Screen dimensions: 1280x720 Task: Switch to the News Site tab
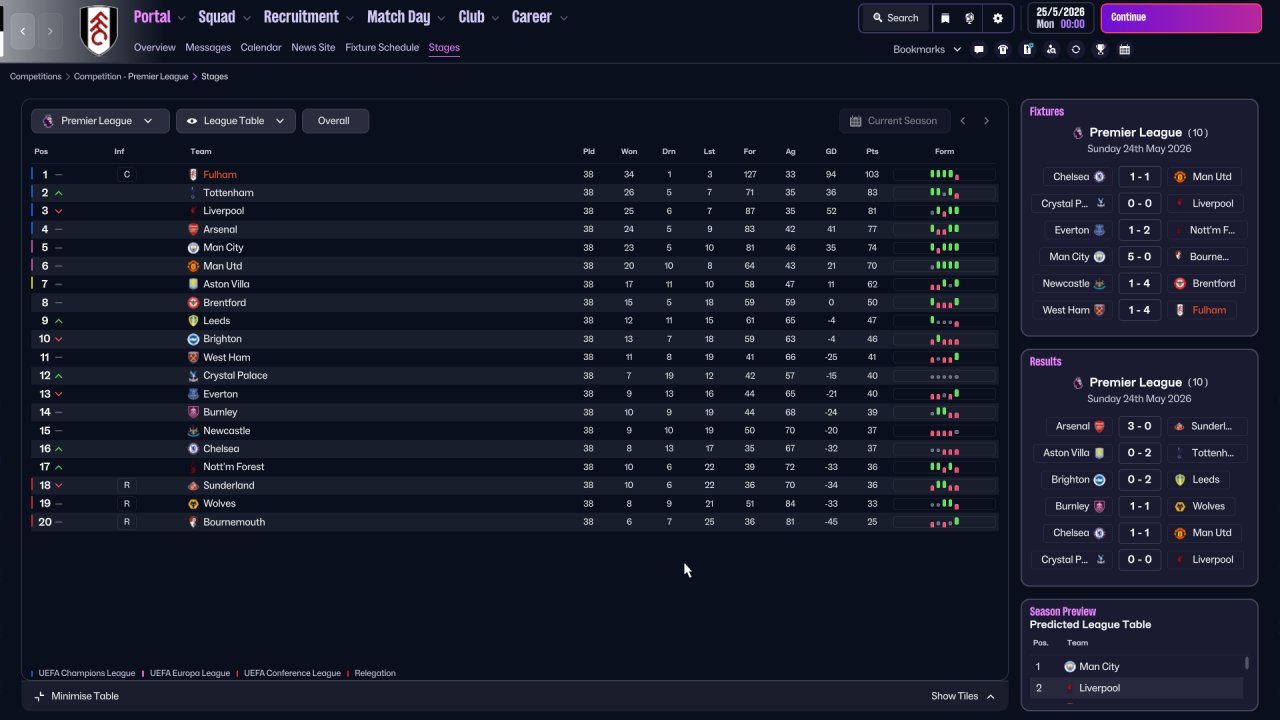click(313, 48)
